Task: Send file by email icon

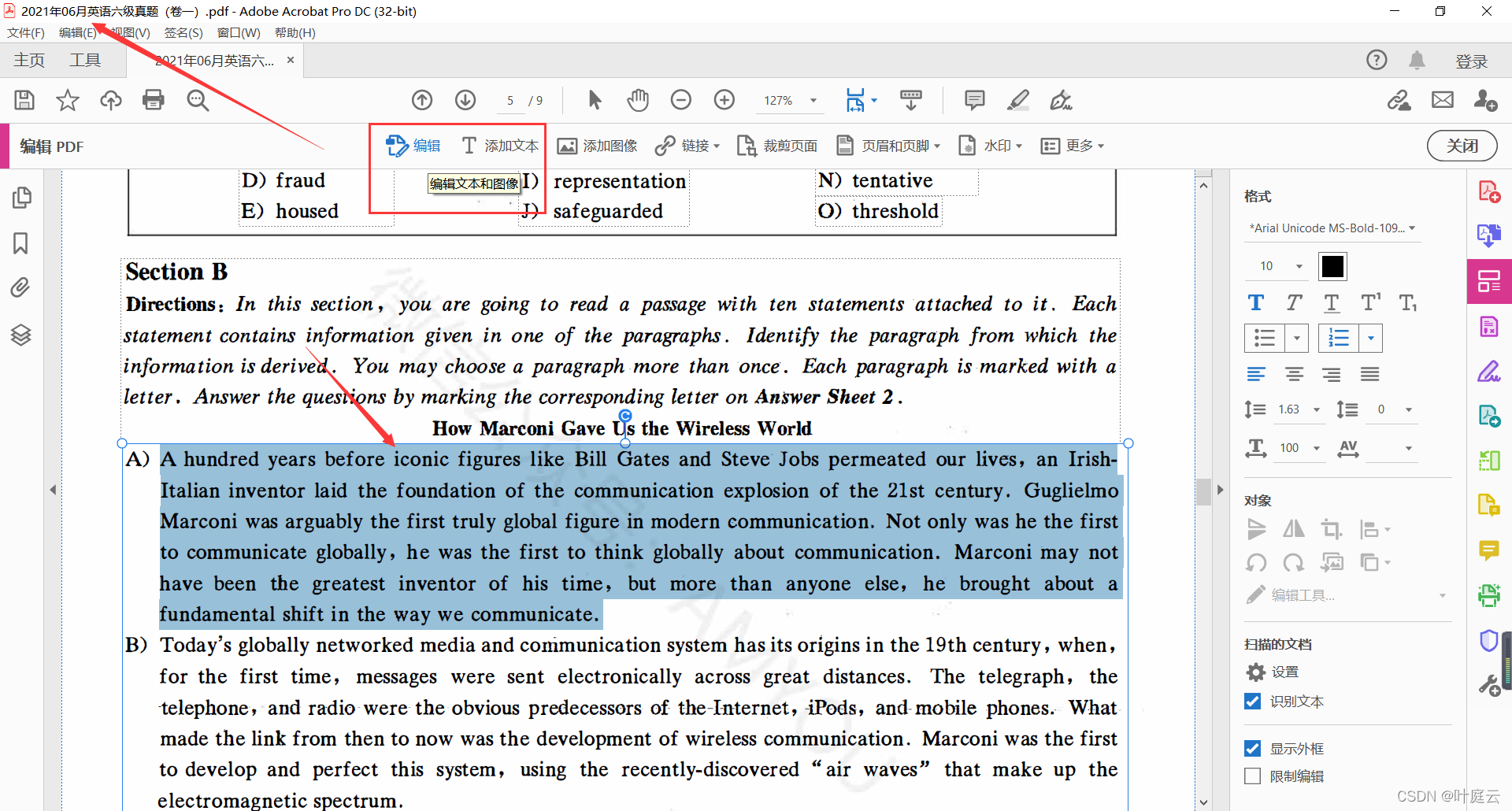Action: pos(1443,100)
